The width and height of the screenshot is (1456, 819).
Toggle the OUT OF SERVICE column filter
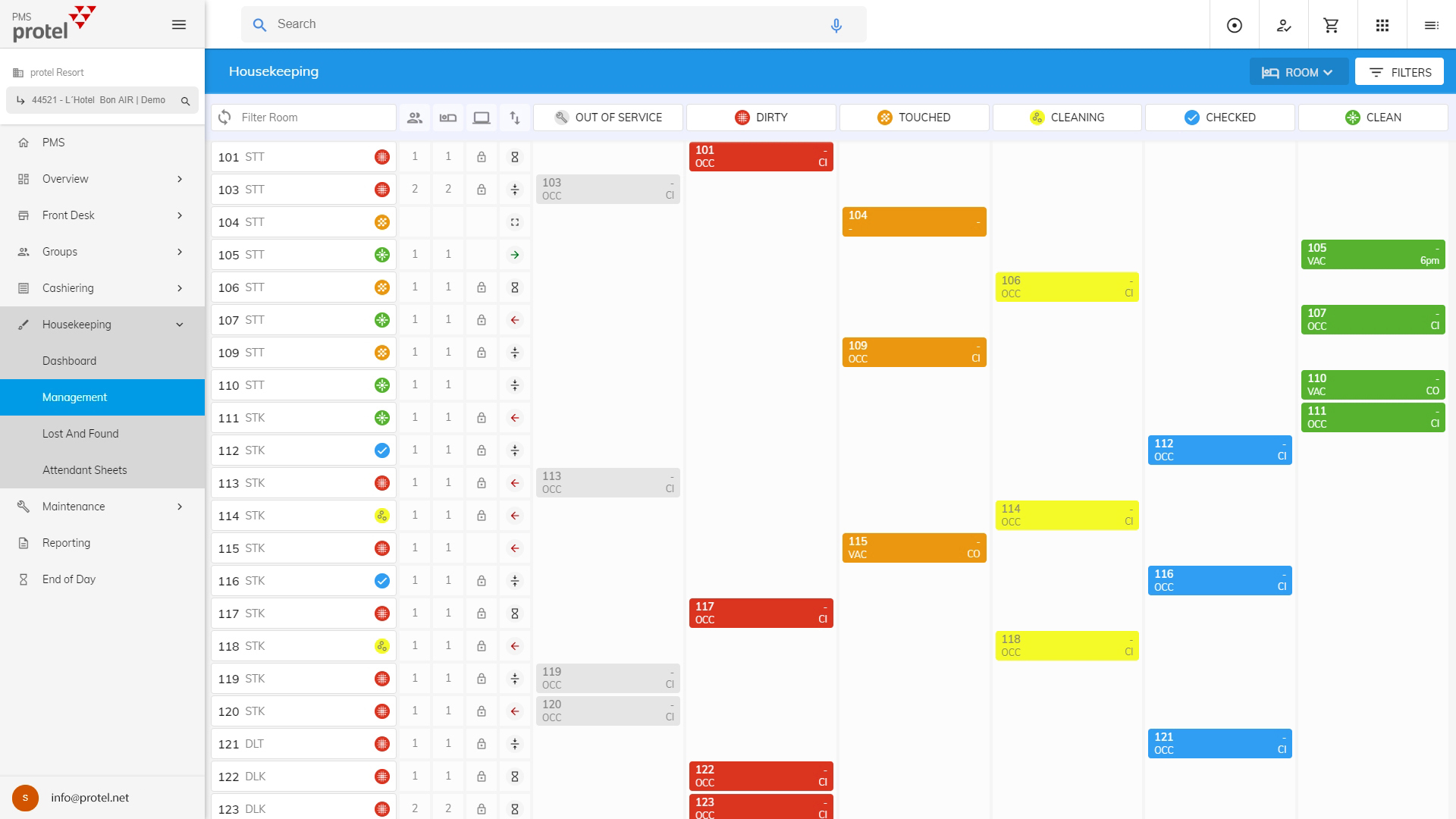pos(607,118)
